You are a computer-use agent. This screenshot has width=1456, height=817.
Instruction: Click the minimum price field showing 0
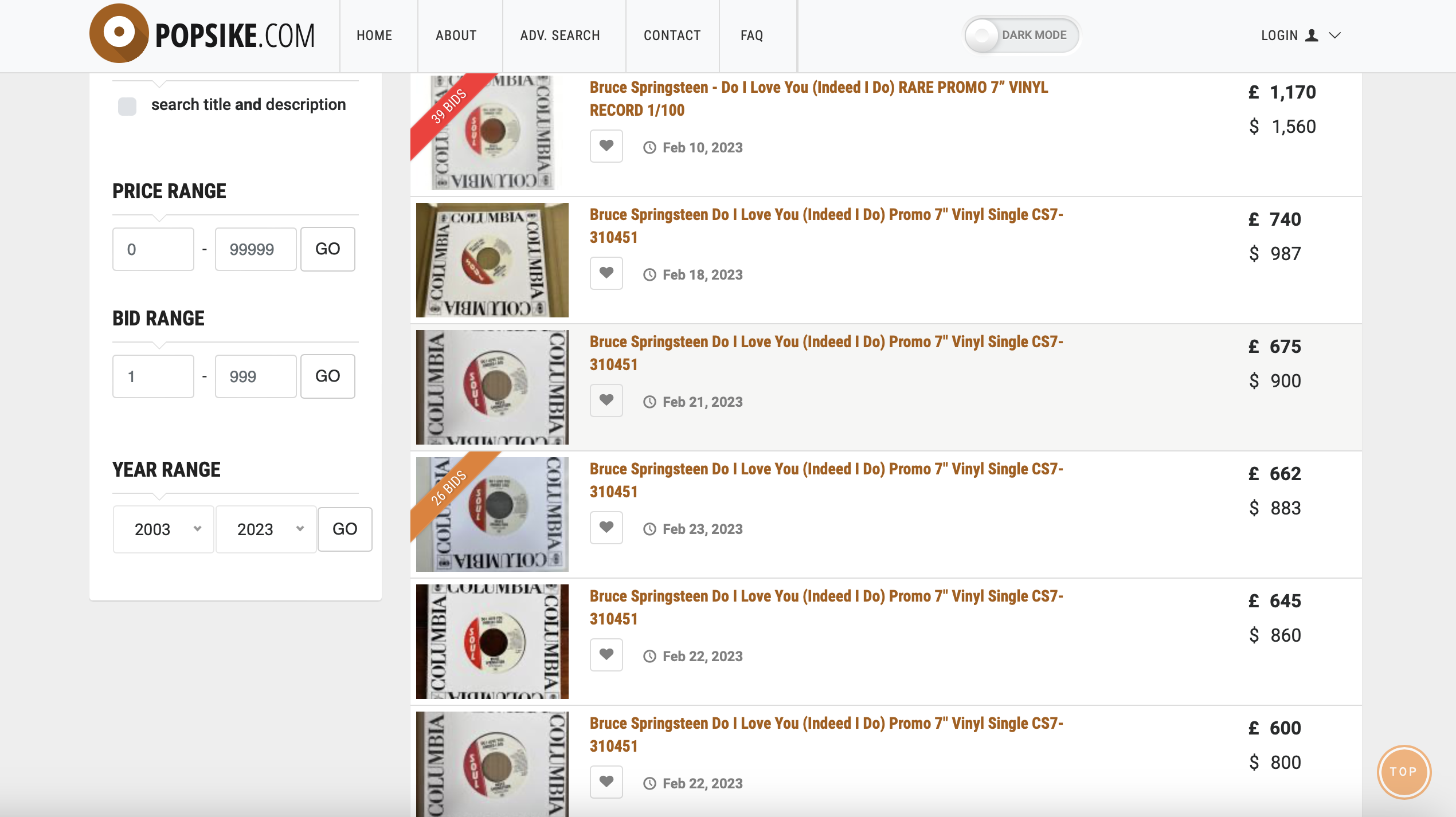coord(153,249)
